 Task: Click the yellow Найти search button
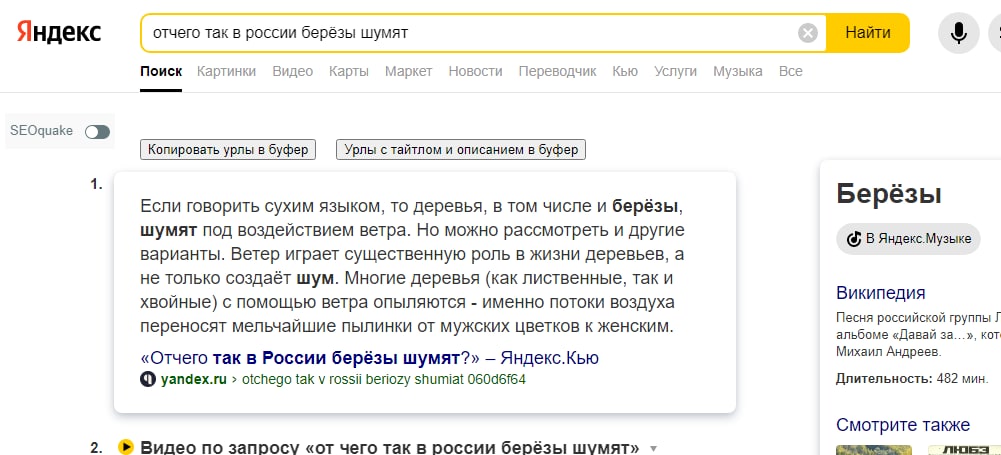(868, 33)
